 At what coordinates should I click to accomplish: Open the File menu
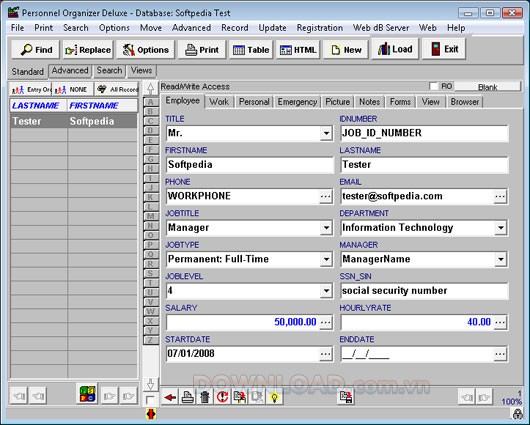point(17,28)
